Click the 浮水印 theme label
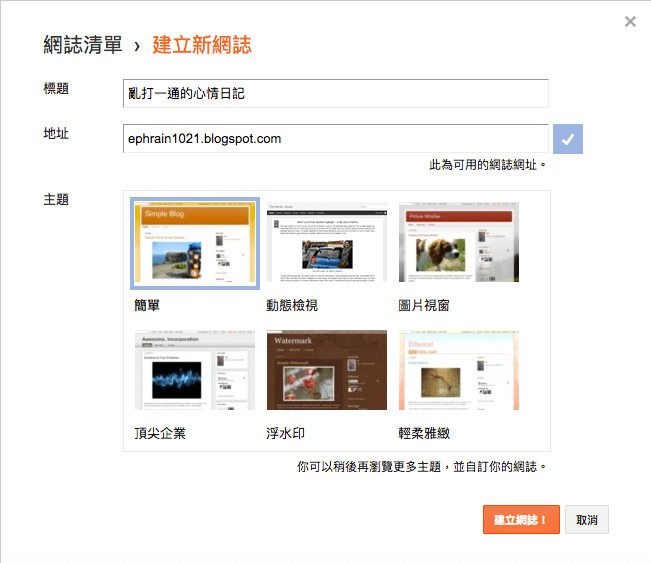The image size is (651, 563). tap(286, 433)
